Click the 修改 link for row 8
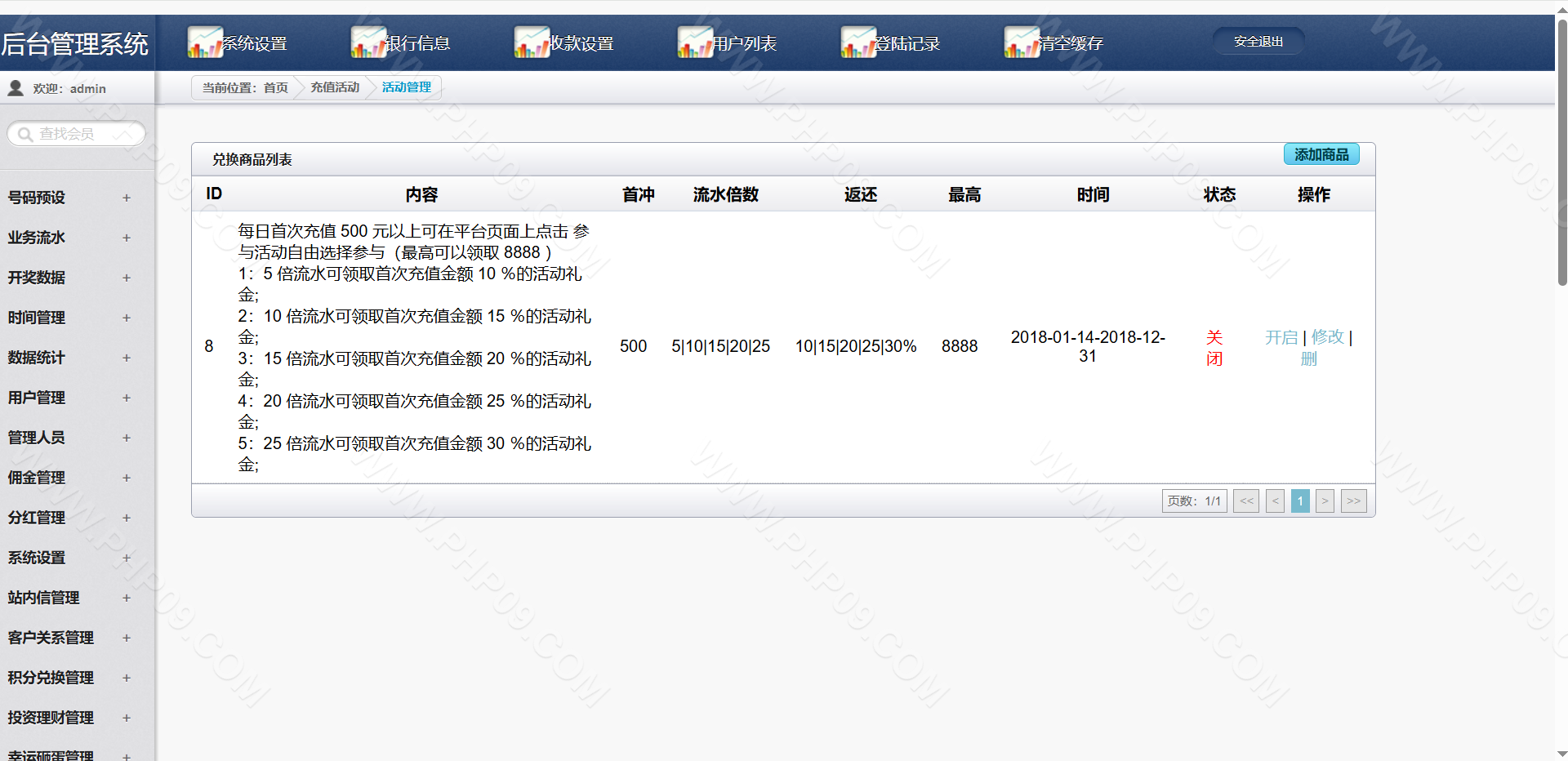This screenshot has width=1568, height=761. pos(1327,337)
